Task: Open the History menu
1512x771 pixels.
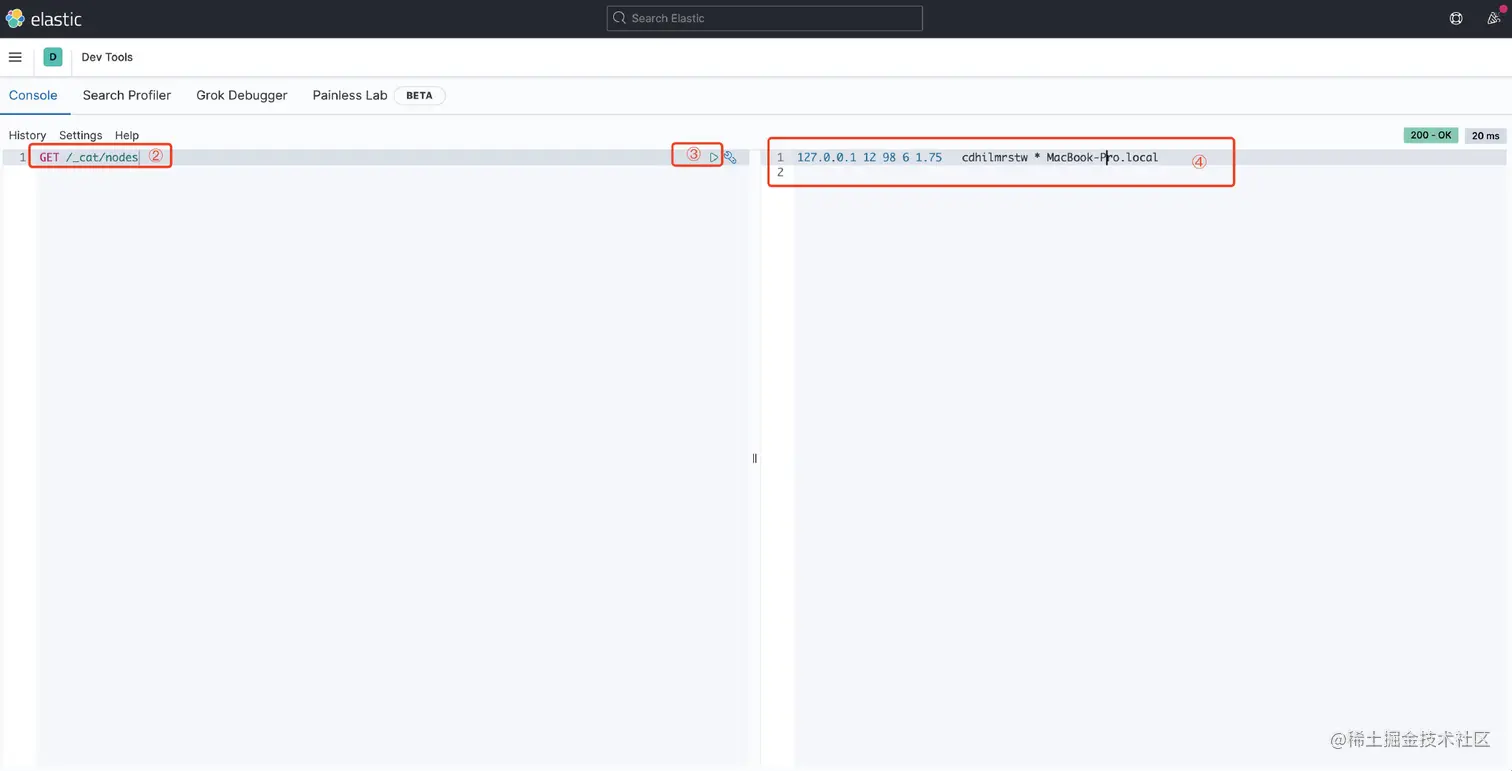Action: 27,135
